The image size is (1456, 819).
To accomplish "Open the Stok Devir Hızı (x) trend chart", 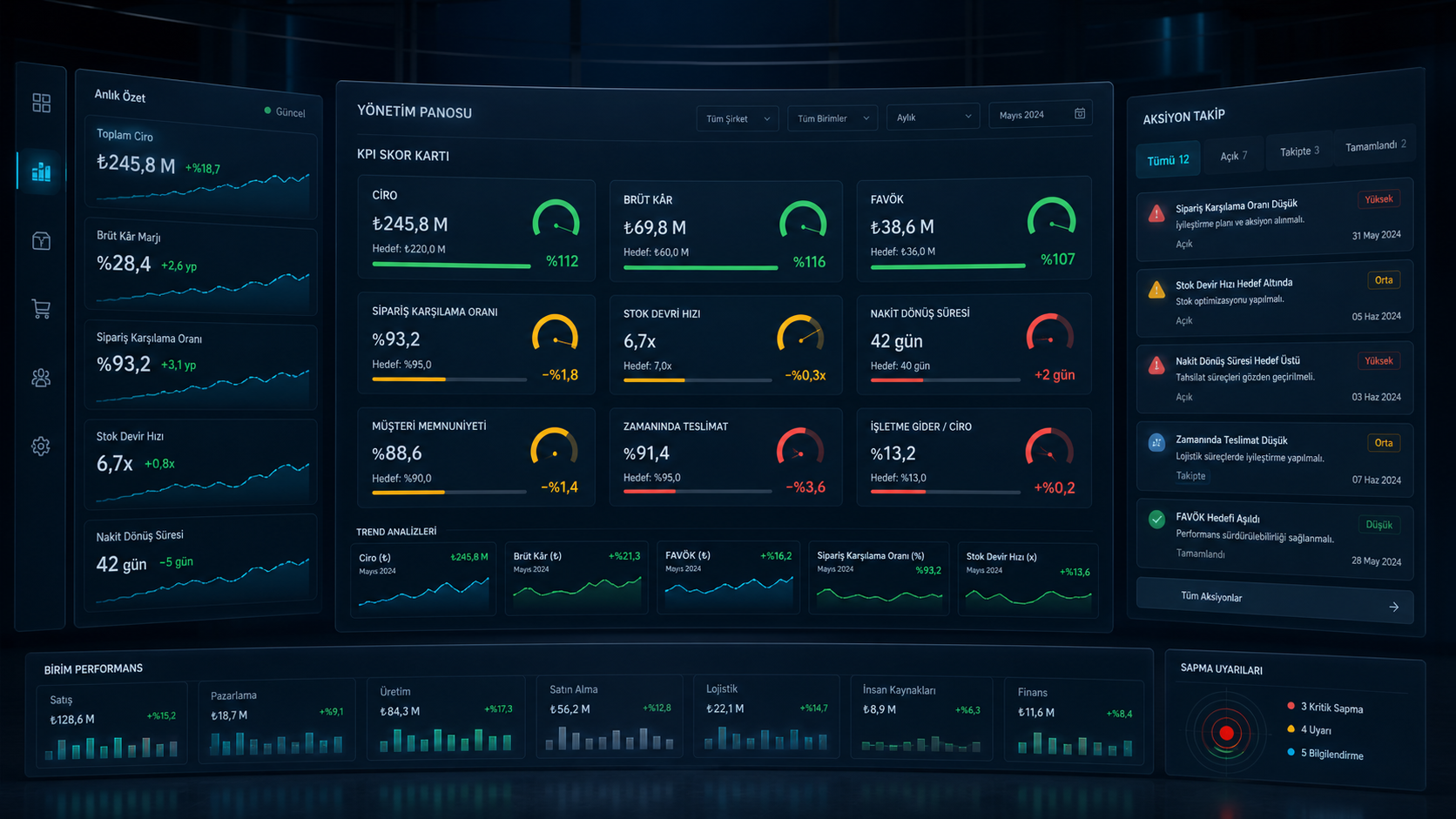I will (x=1028, y=580).
